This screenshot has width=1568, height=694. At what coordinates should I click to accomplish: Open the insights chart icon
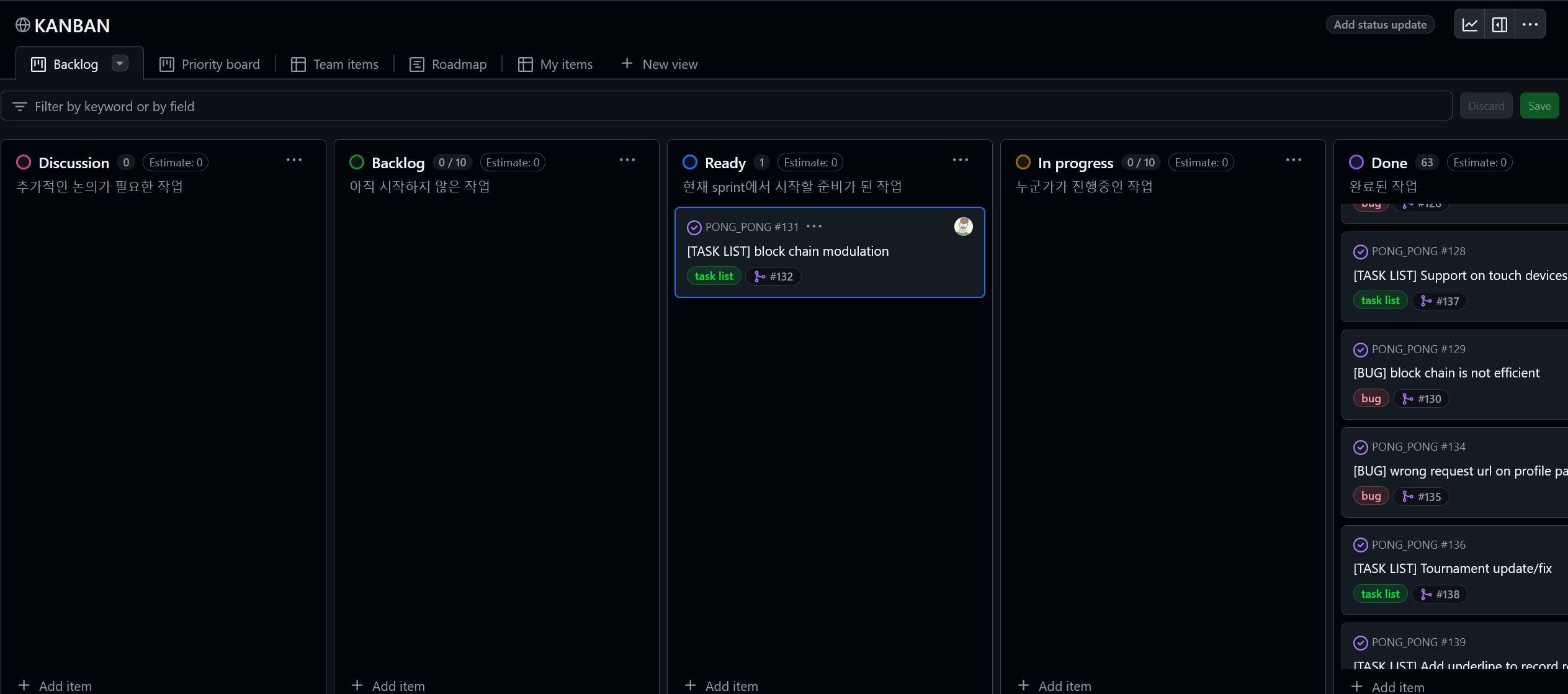pyautogui.click(x=1469, y=25)
